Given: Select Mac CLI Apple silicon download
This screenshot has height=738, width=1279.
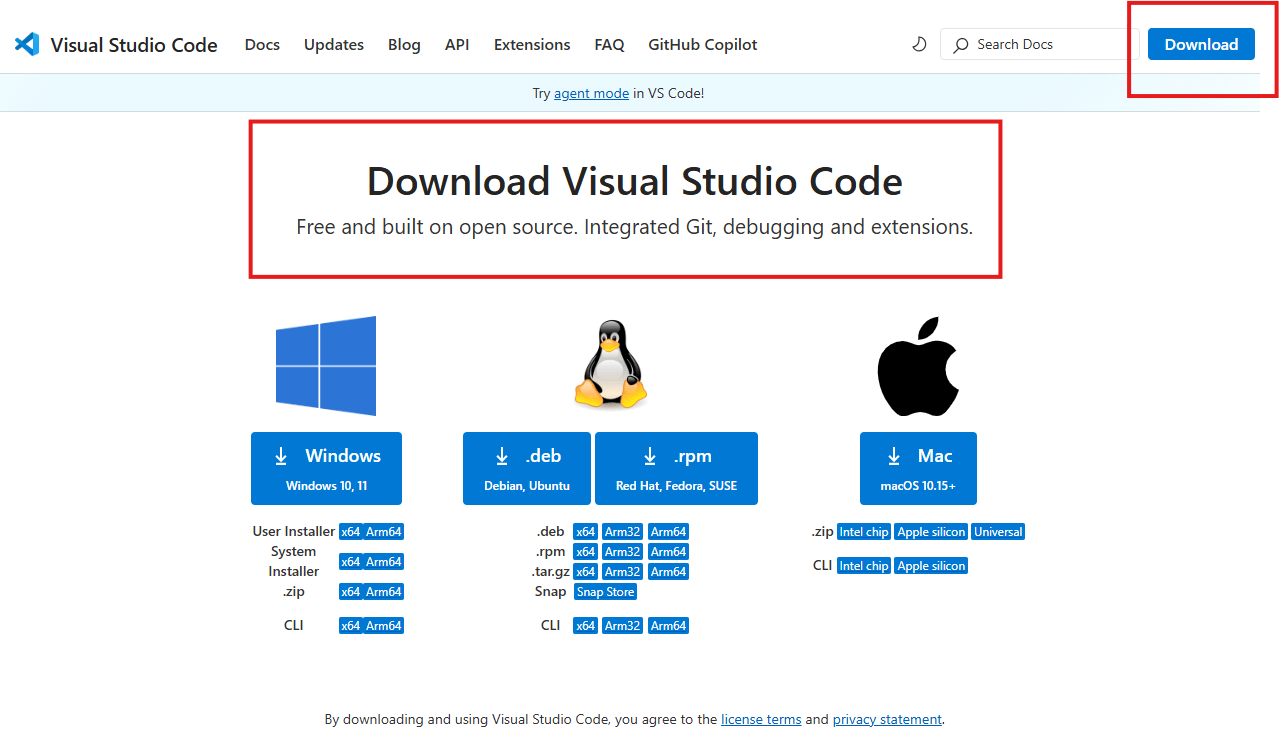Looking at the screenshot, I should coord(931,566).
